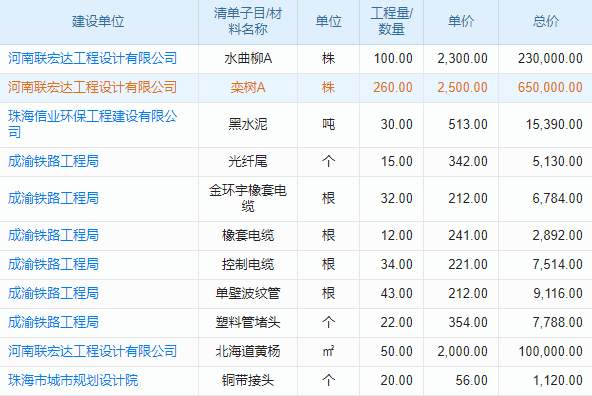Click total price 7,788.00
Image resolution: width=592 pixels, height=396 pixels.
(557, 322)
